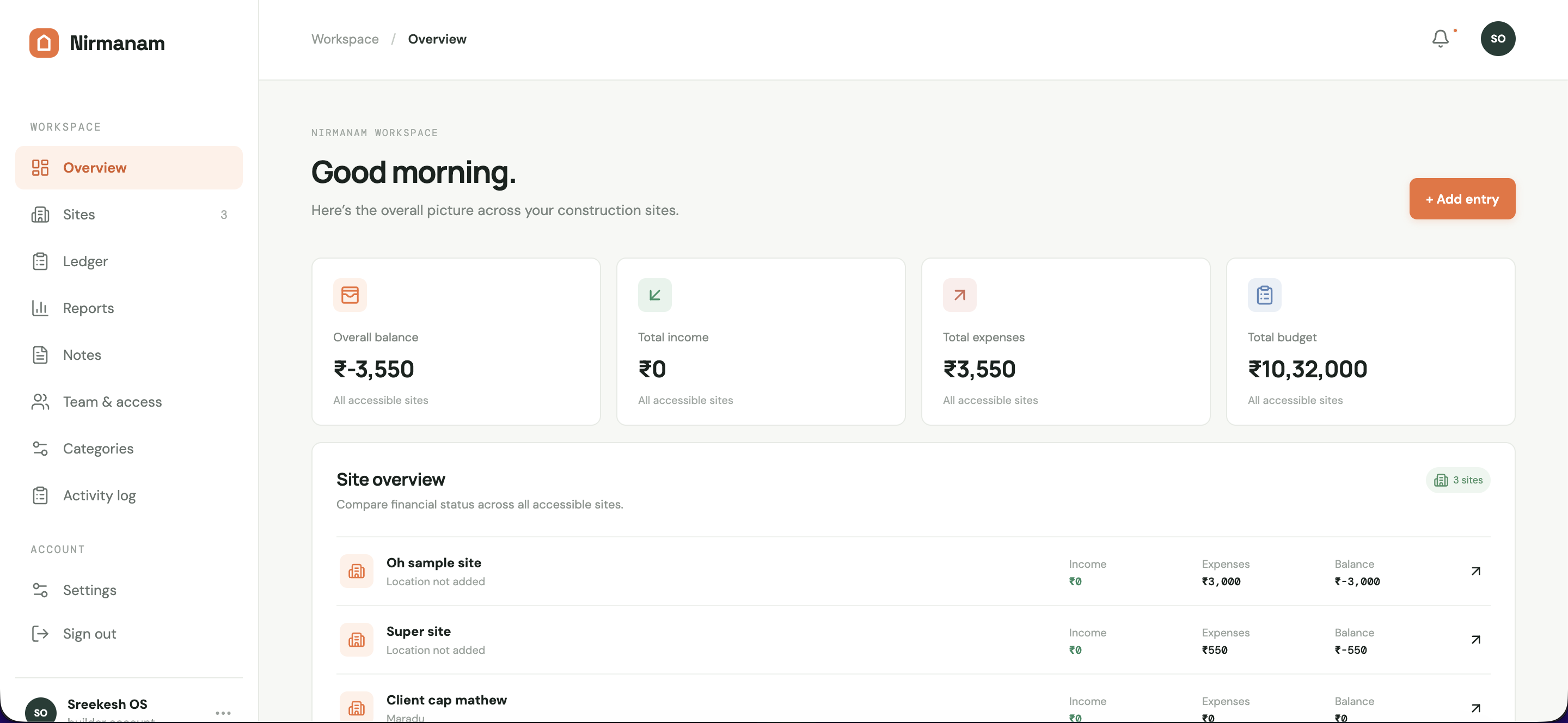Image resolution: width=1568 pixels, height=723 pixels.
Task: Open Super site via arrow icon
Action: (1475, 640)
